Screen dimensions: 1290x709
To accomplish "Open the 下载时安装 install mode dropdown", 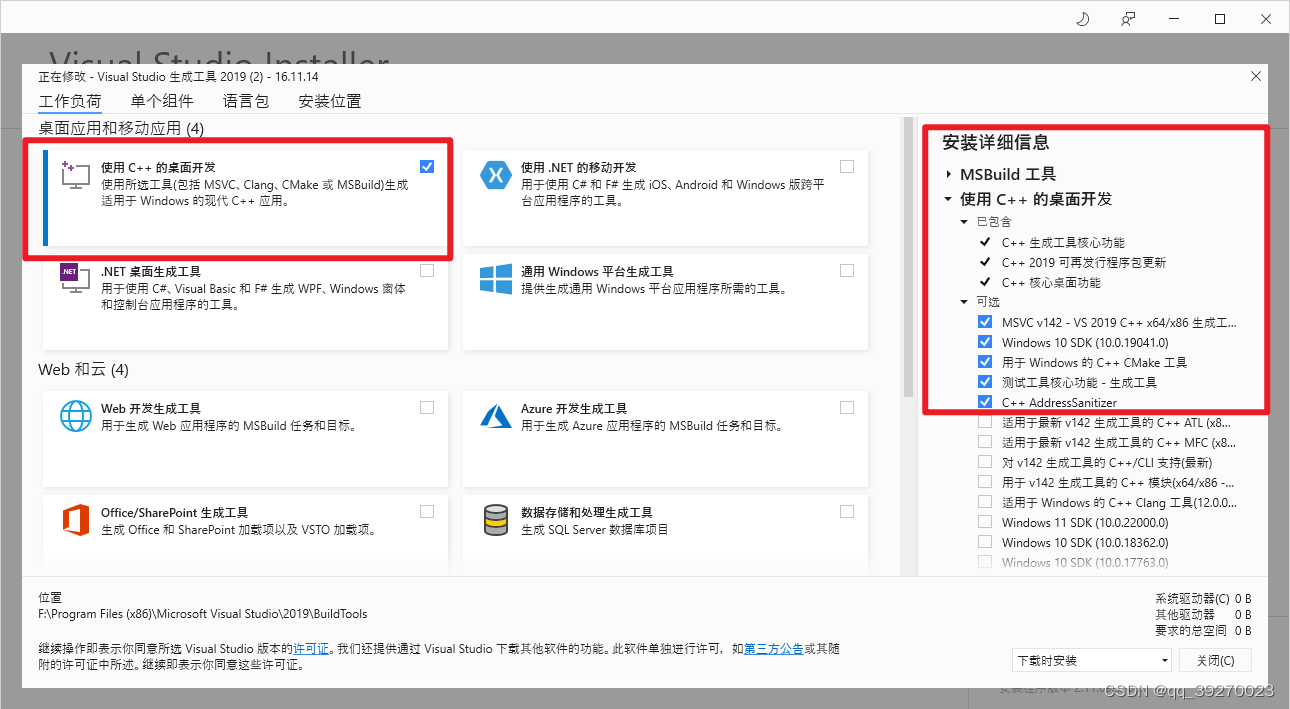I will [x=1092, y=661].
